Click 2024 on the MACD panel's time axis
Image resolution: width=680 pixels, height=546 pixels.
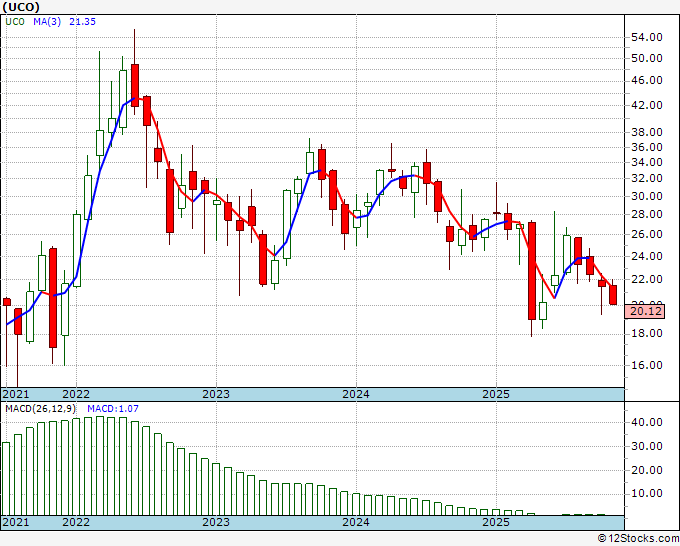click(356, 522)
